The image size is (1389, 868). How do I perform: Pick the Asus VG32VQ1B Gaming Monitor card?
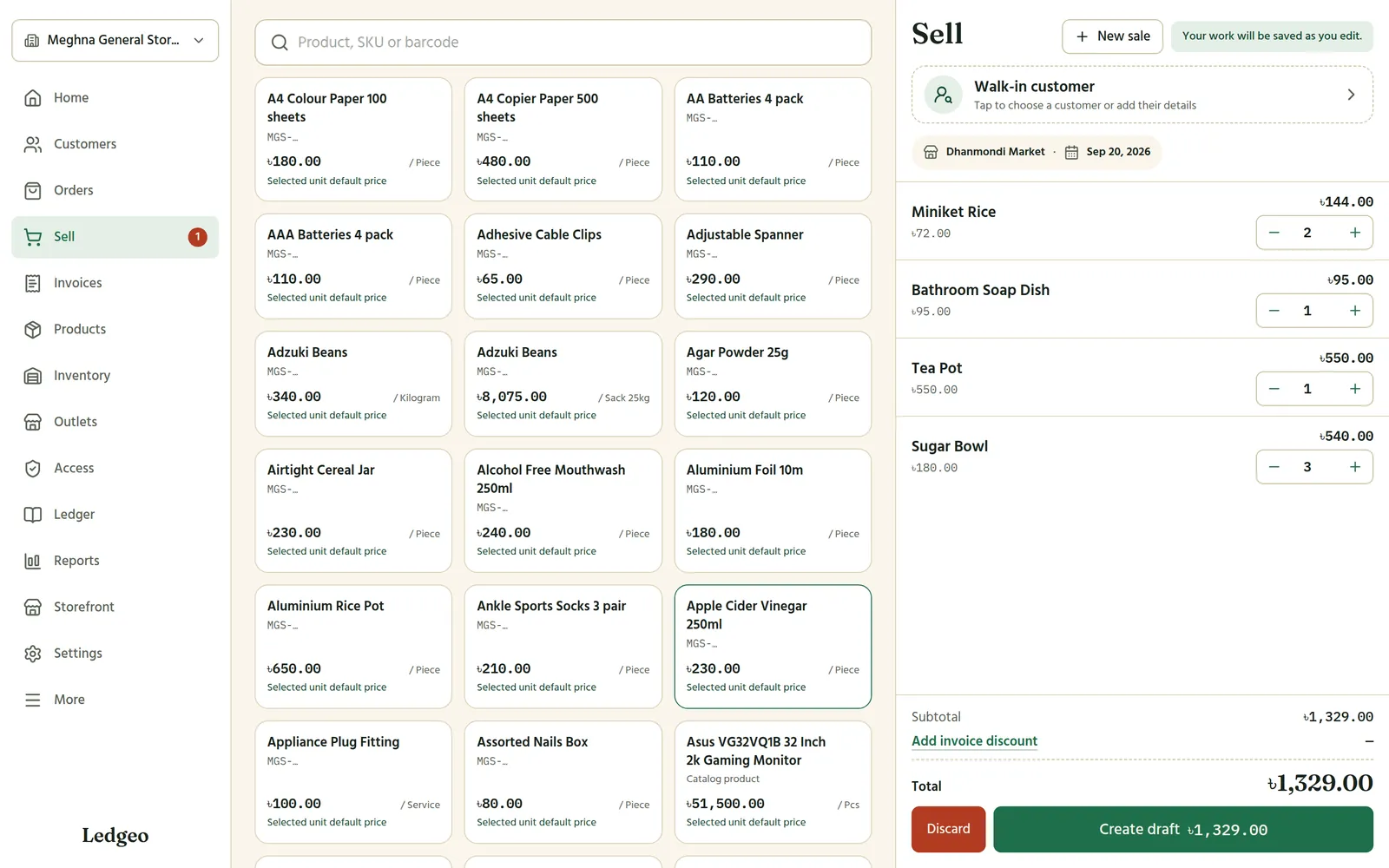tap(773, 782)
